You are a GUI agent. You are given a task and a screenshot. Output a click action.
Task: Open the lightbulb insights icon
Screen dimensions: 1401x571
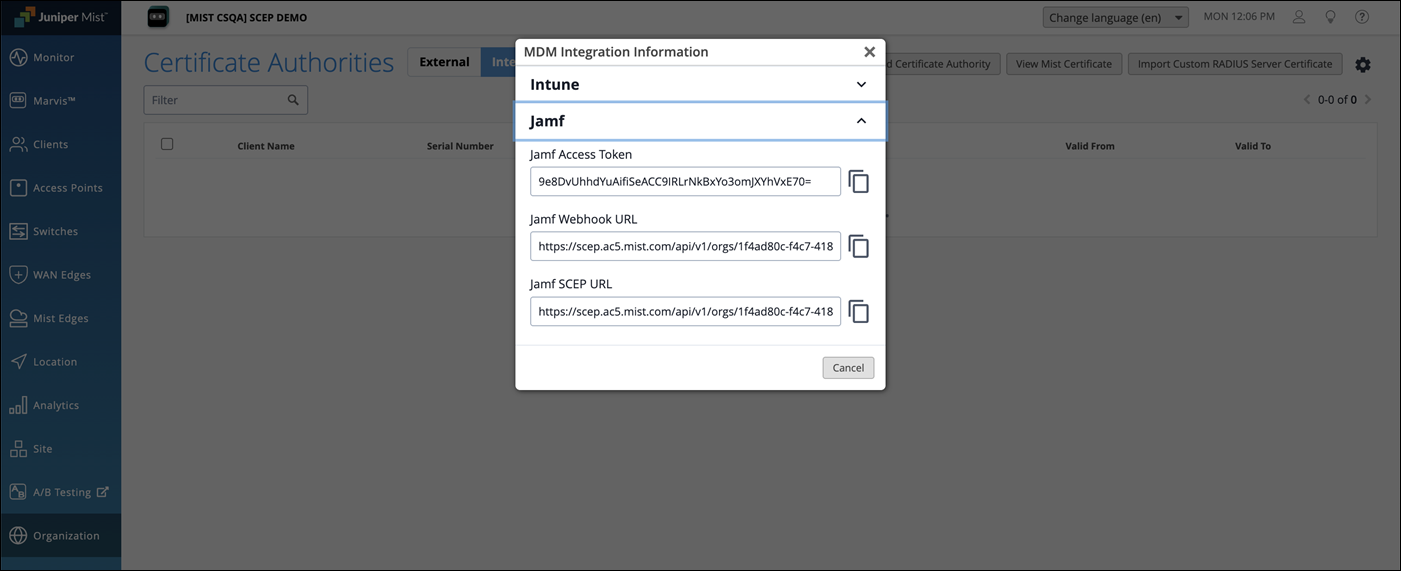click(1330, 17)
